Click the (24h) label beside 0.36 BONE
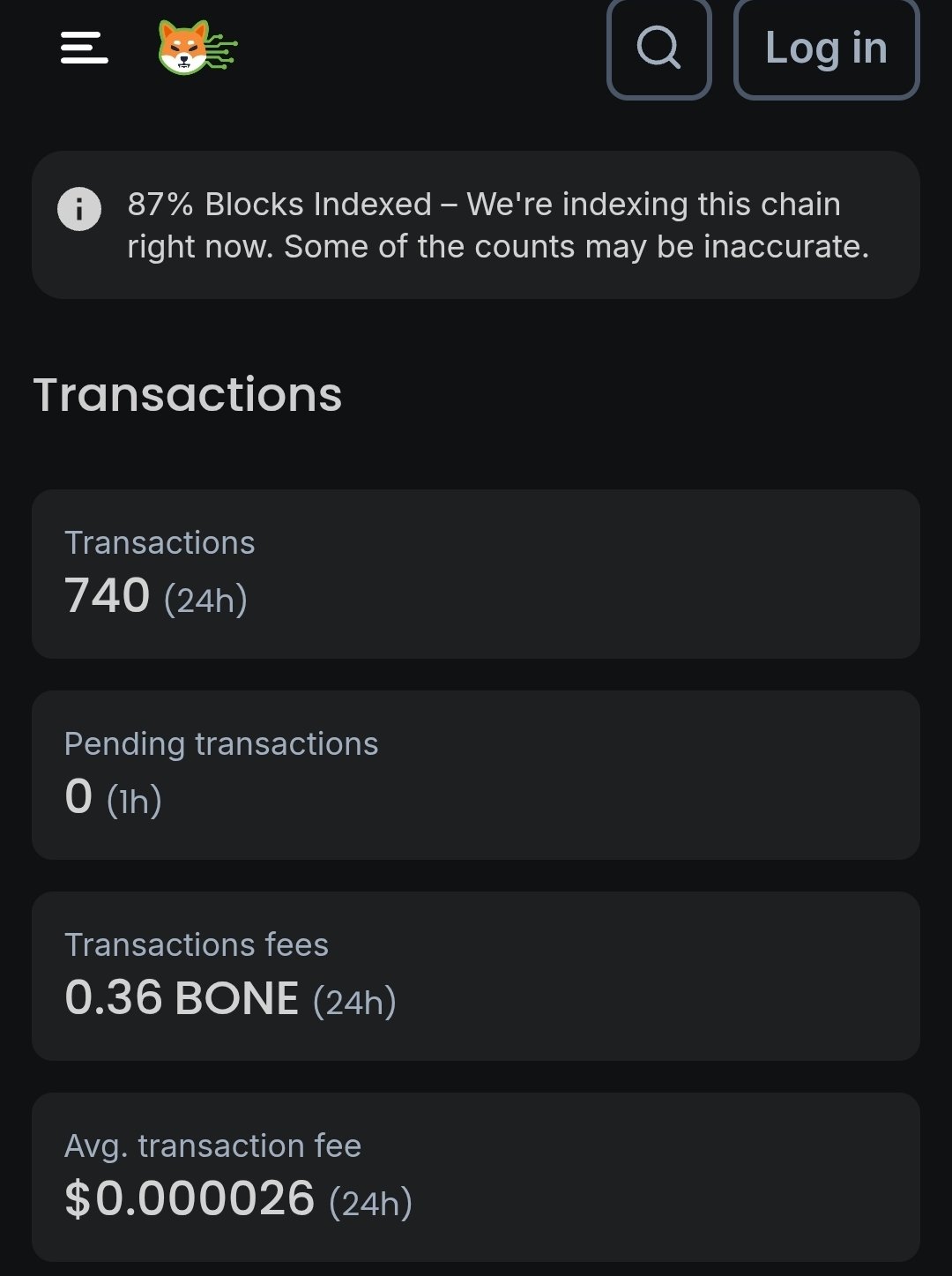Viewport: 952px width, 1276px height. 354,1003
